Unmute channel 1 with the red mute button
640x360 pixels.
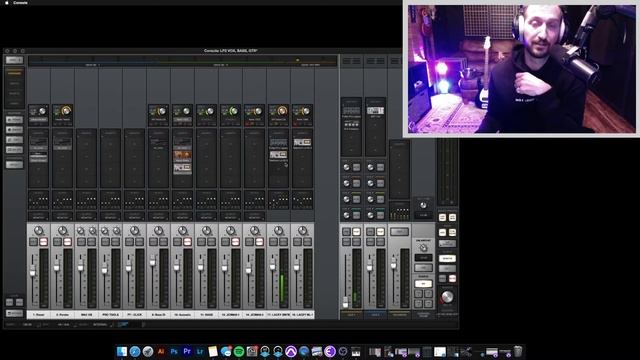pos(43,242)
